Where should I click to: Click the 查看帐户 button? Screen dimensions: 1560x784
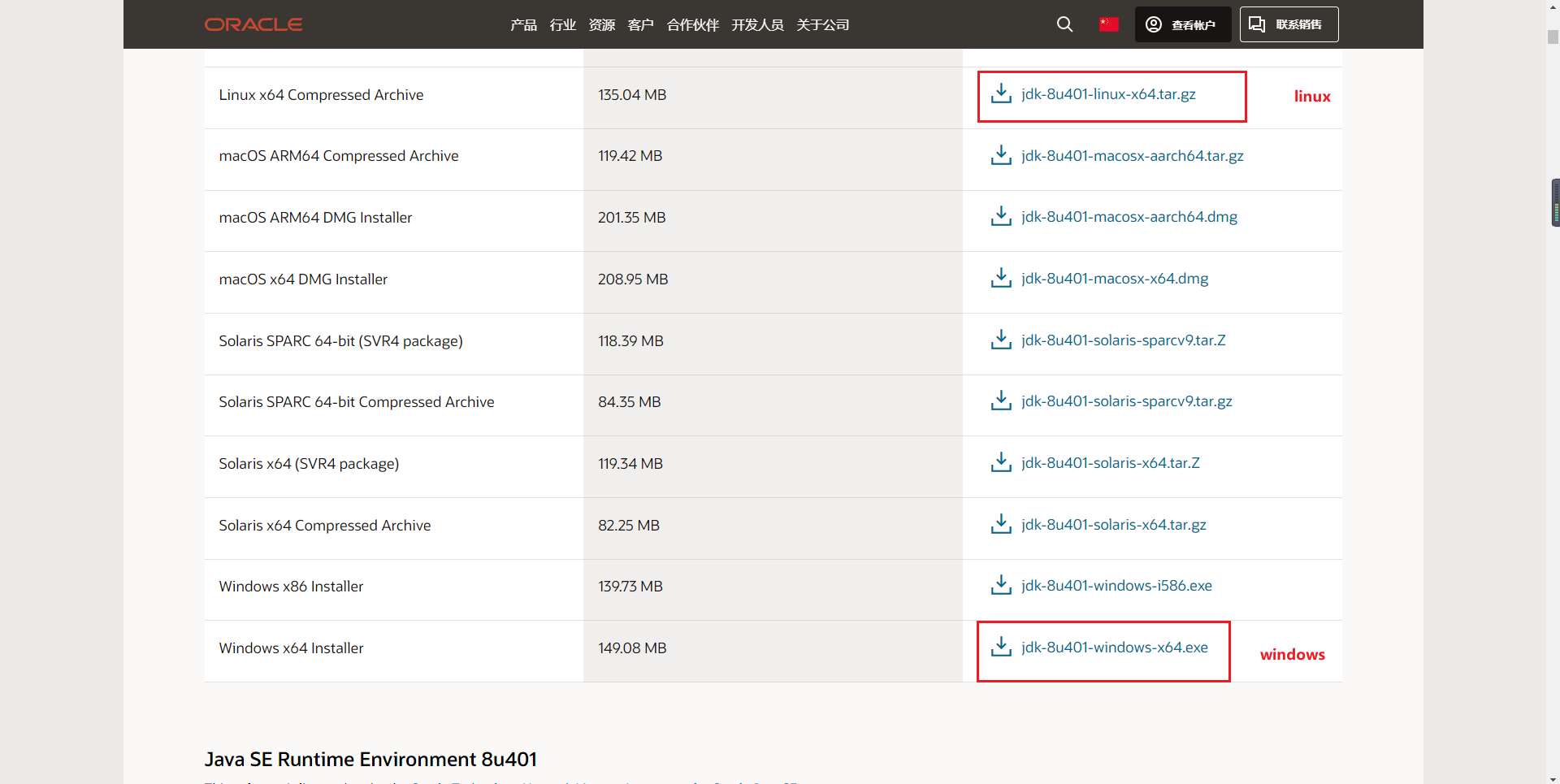coord(1182,24)
